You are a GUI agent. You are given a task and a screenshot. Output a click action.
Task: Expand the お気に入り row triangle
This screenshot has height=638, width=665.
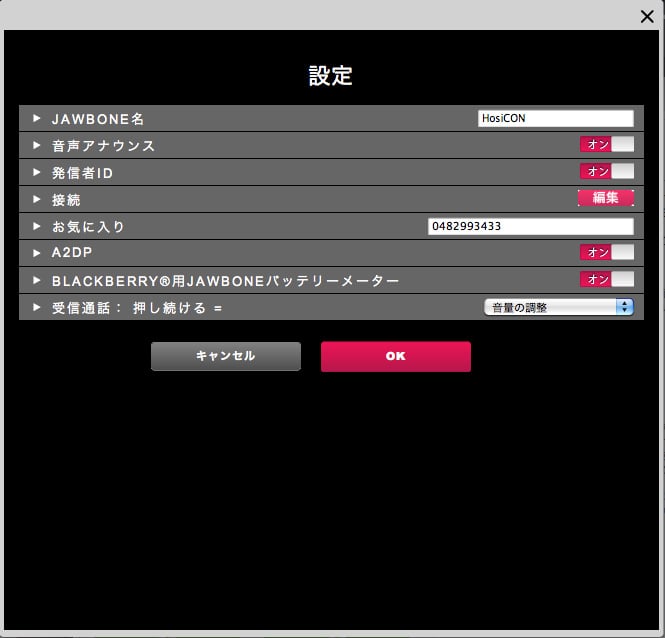(36, 227)
